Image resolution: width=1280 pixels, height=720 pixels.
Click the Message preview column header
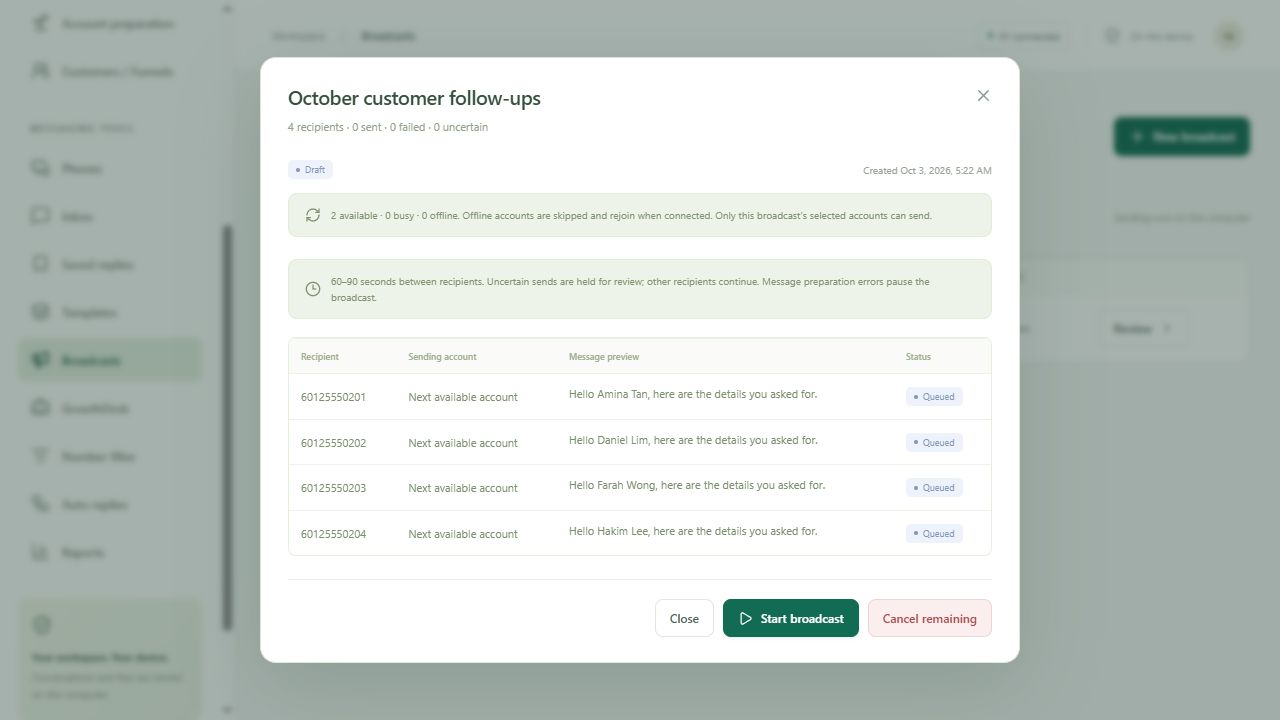coord(604,357)
